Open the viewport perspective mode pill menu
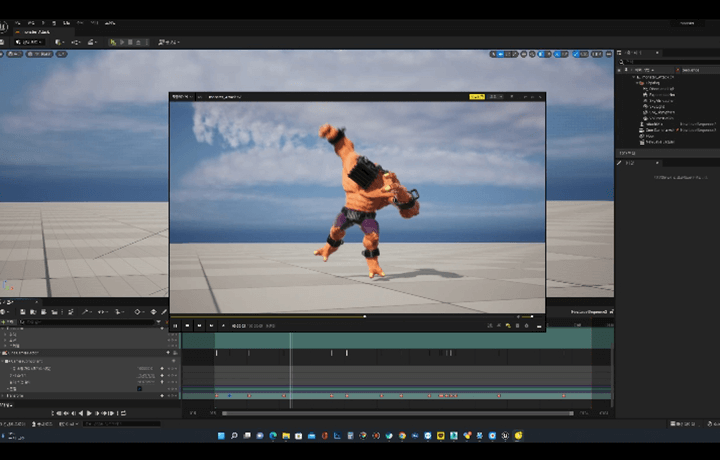720x460 pixels. coord(15,54)
